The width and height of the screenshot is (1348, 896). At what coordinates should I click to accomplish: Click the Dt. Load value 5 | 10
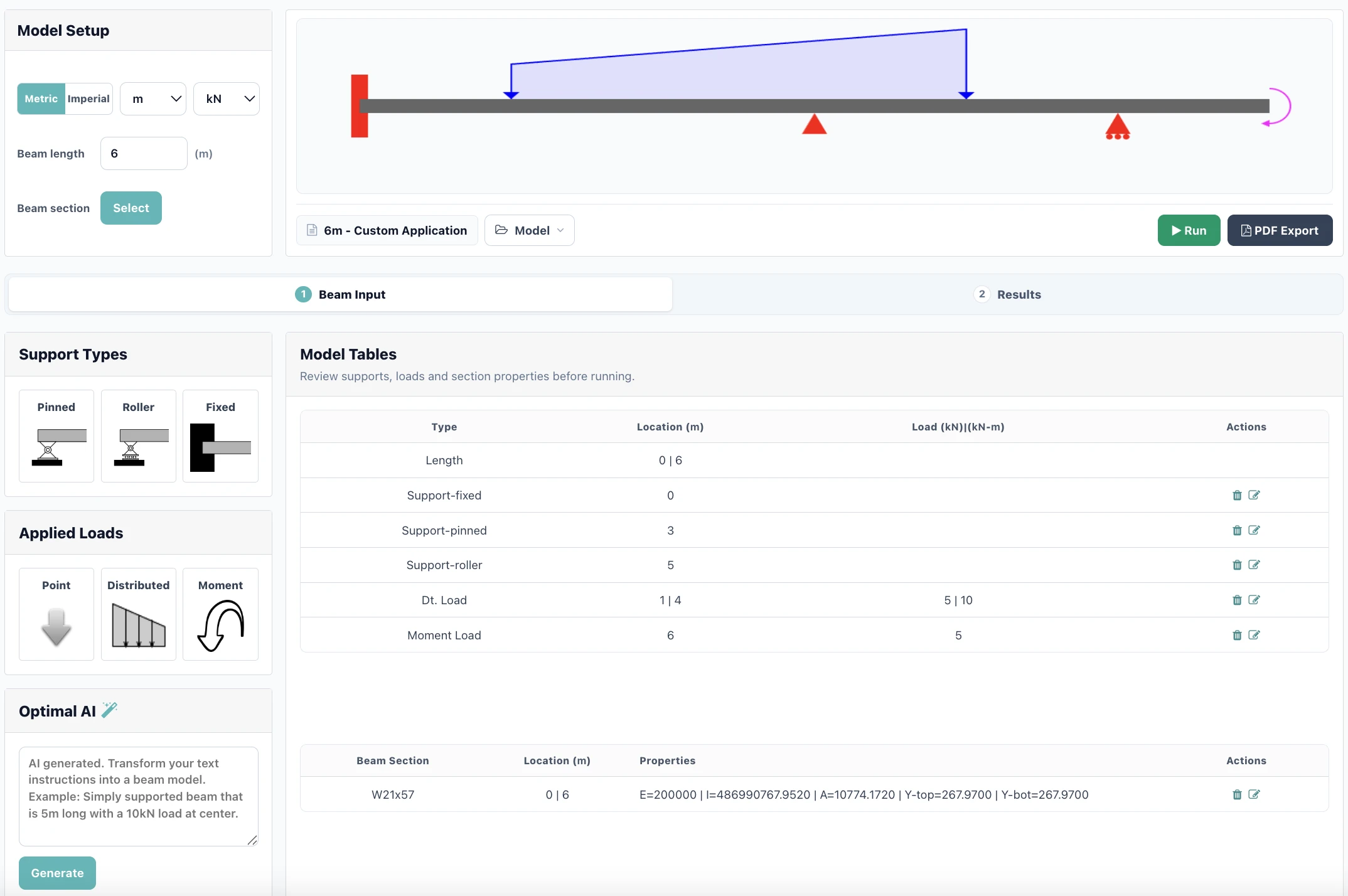pos(958,600)
